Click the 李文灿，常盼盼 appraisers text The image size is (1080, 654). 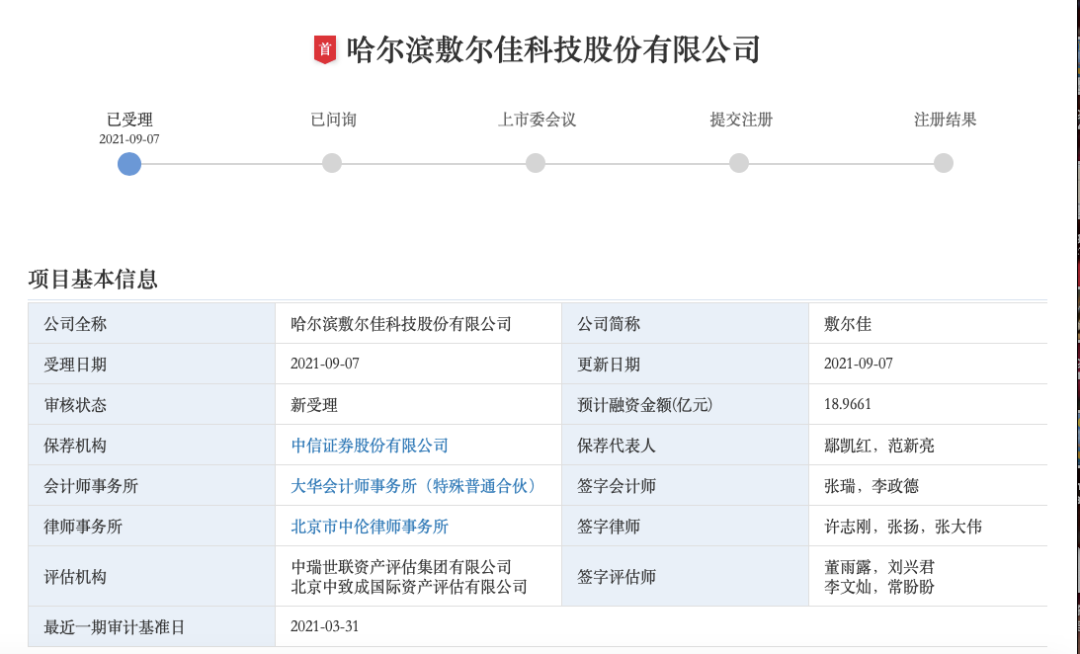(879, 587)
